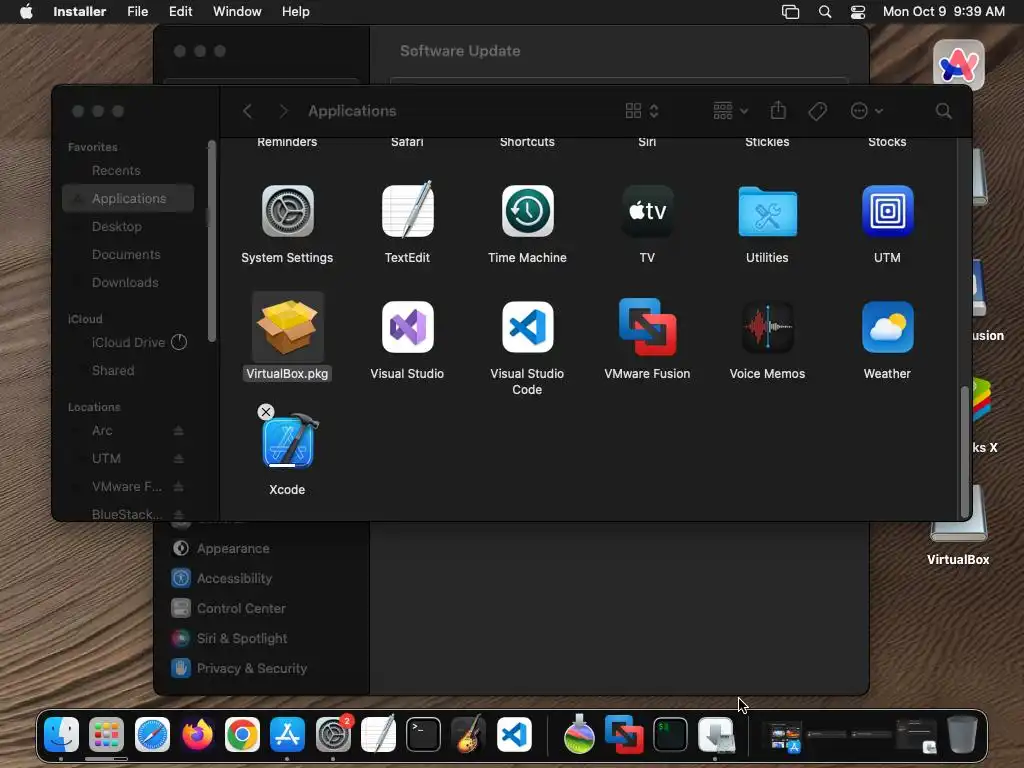1024x768 pixels.
Task: Eject the UTM volume in sidebar
Action: tap(178, 458)
